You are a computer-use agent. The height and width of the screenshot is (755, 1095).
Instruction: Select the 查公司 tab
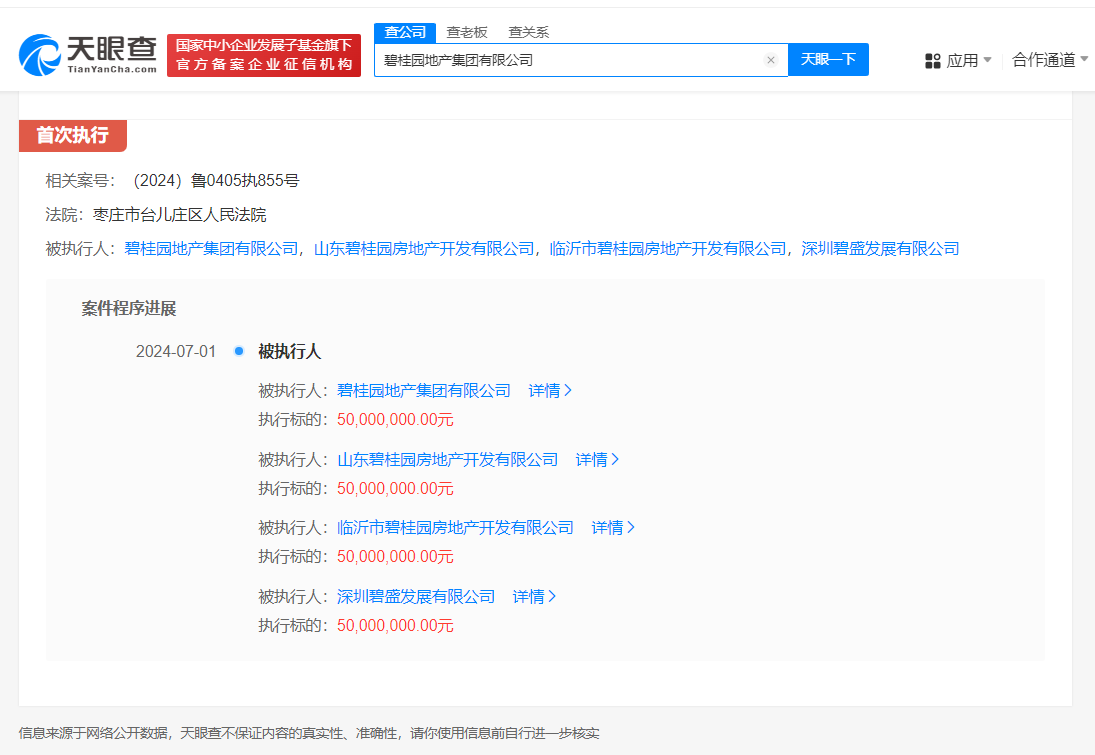[404, 32]
